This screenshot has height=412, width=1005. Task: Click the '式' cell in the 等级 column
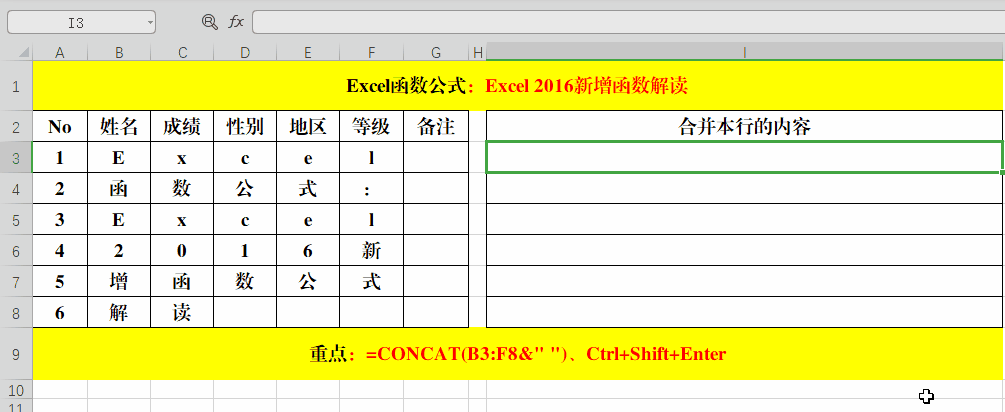click(371, 281)
